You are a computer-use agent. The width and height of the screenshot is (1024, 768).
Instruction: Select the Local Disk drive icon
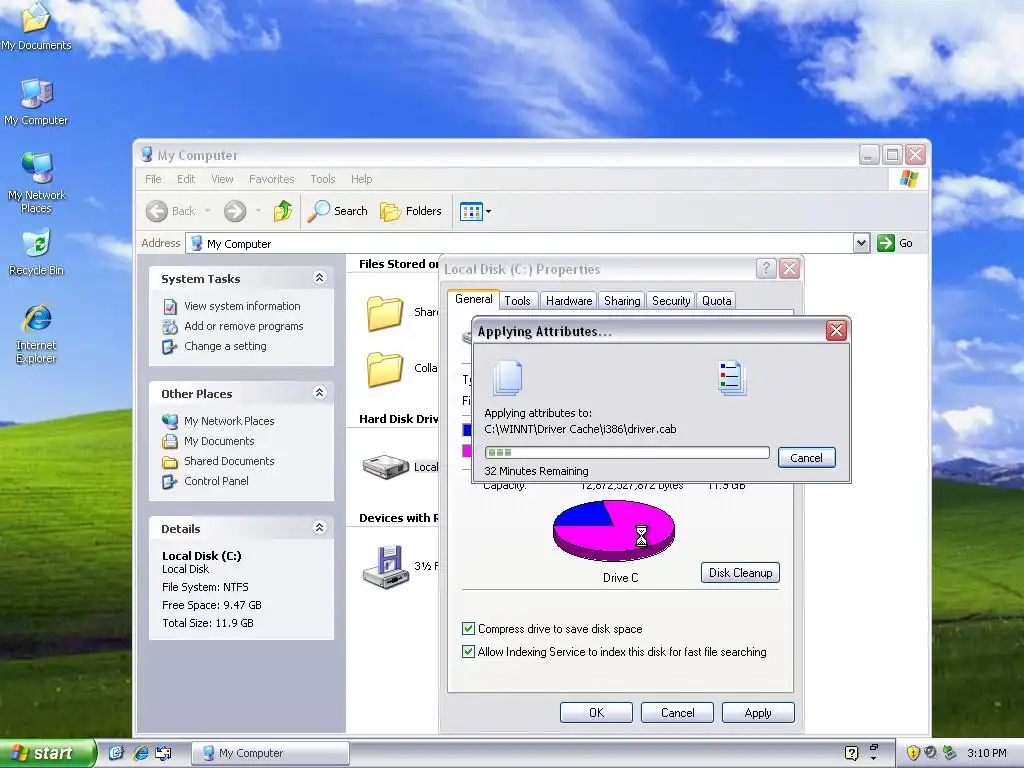tap(385, 467)
